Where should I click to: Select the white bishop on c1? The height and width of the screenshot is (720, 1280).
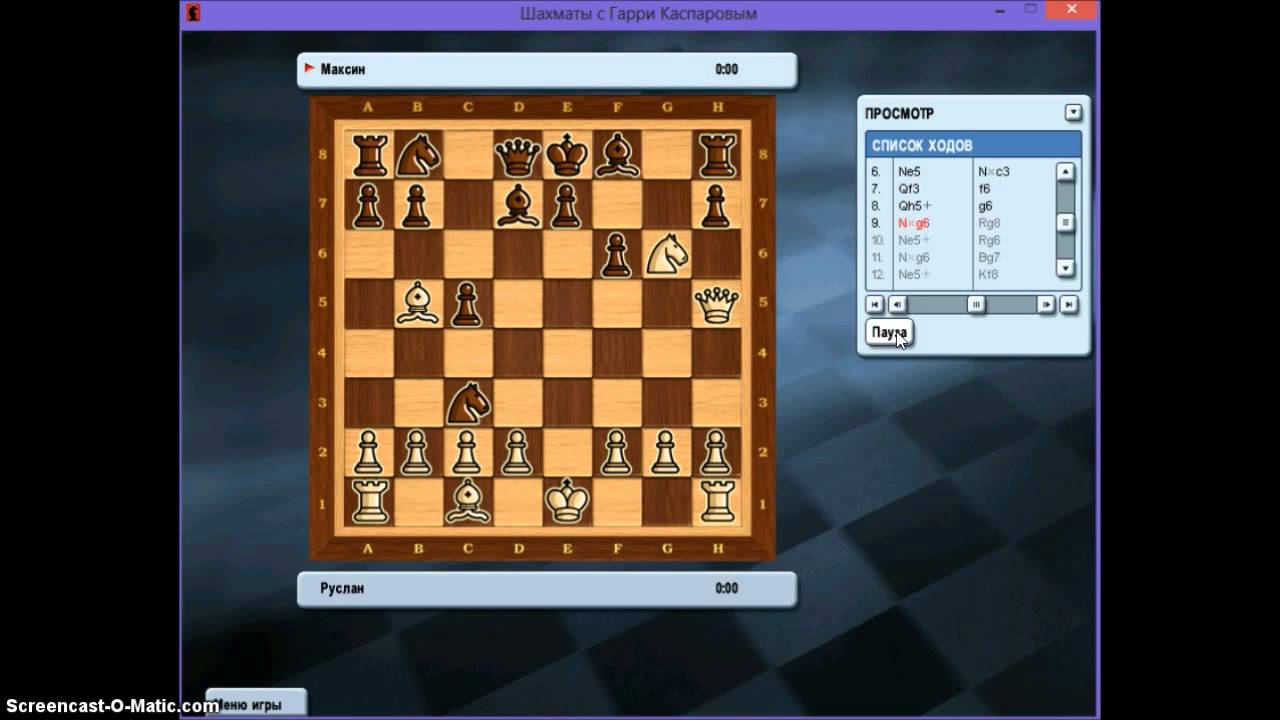click(468, 502)
